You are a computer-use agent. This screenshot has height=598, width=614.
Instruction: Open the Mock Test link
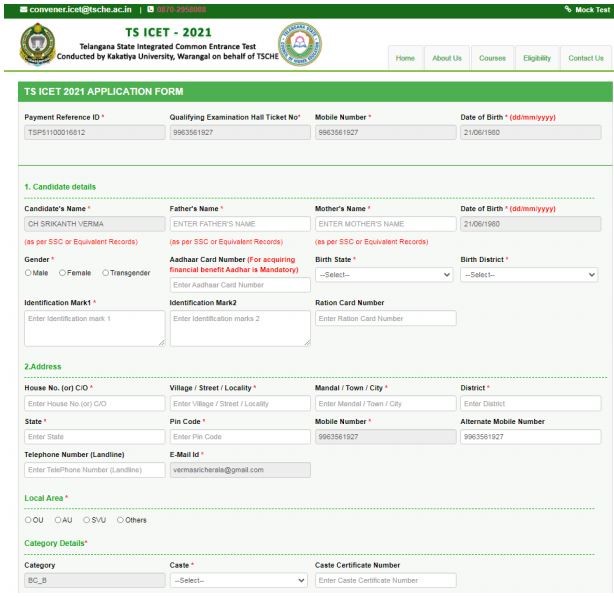tap(592, 10)
